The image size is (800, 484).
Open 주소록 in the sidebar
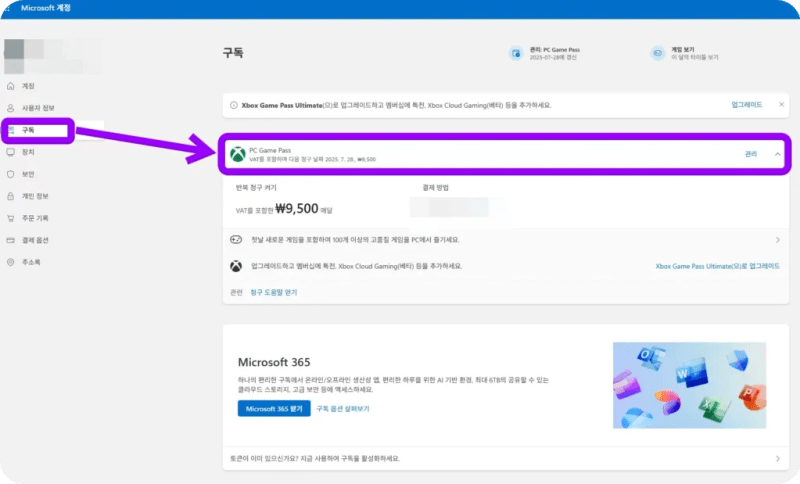[31, 262]
